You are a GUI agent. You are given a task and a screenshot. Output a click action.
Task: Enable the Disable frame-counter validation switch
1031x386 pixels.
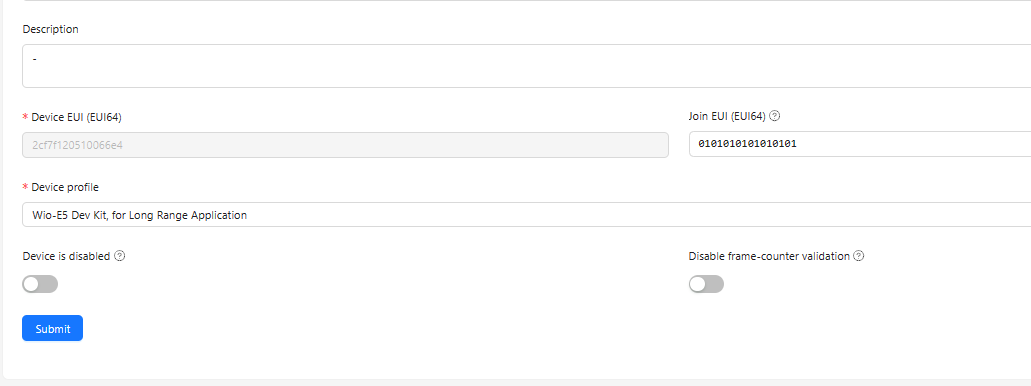pos(706,284)
